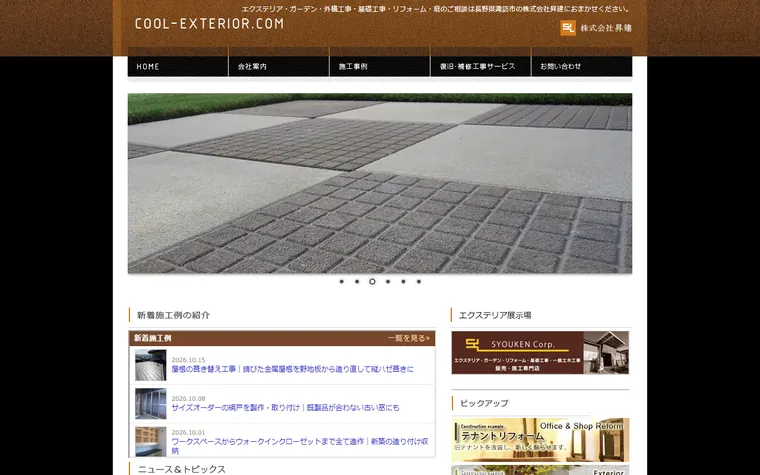Click the 新着施工例の紹介 heading
Screen dimensions: 760x475
(174, 316)
